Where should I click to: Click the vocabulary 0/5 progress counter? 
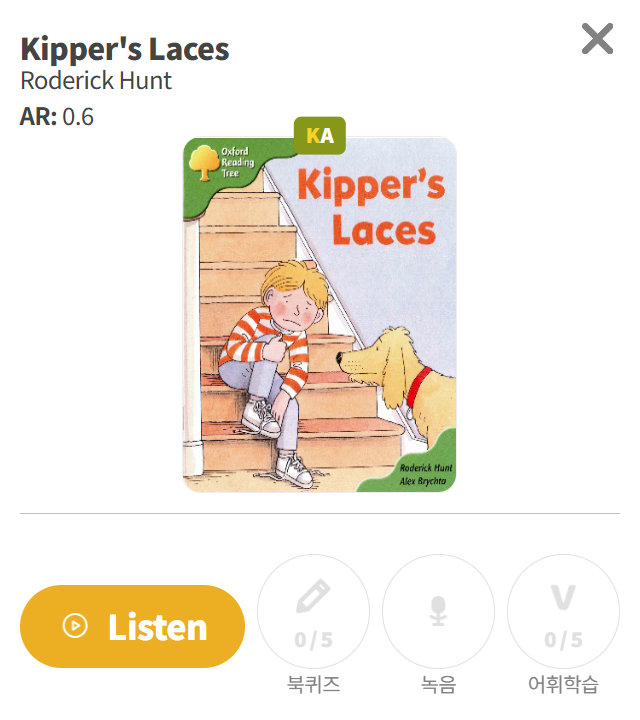point(563,640)
